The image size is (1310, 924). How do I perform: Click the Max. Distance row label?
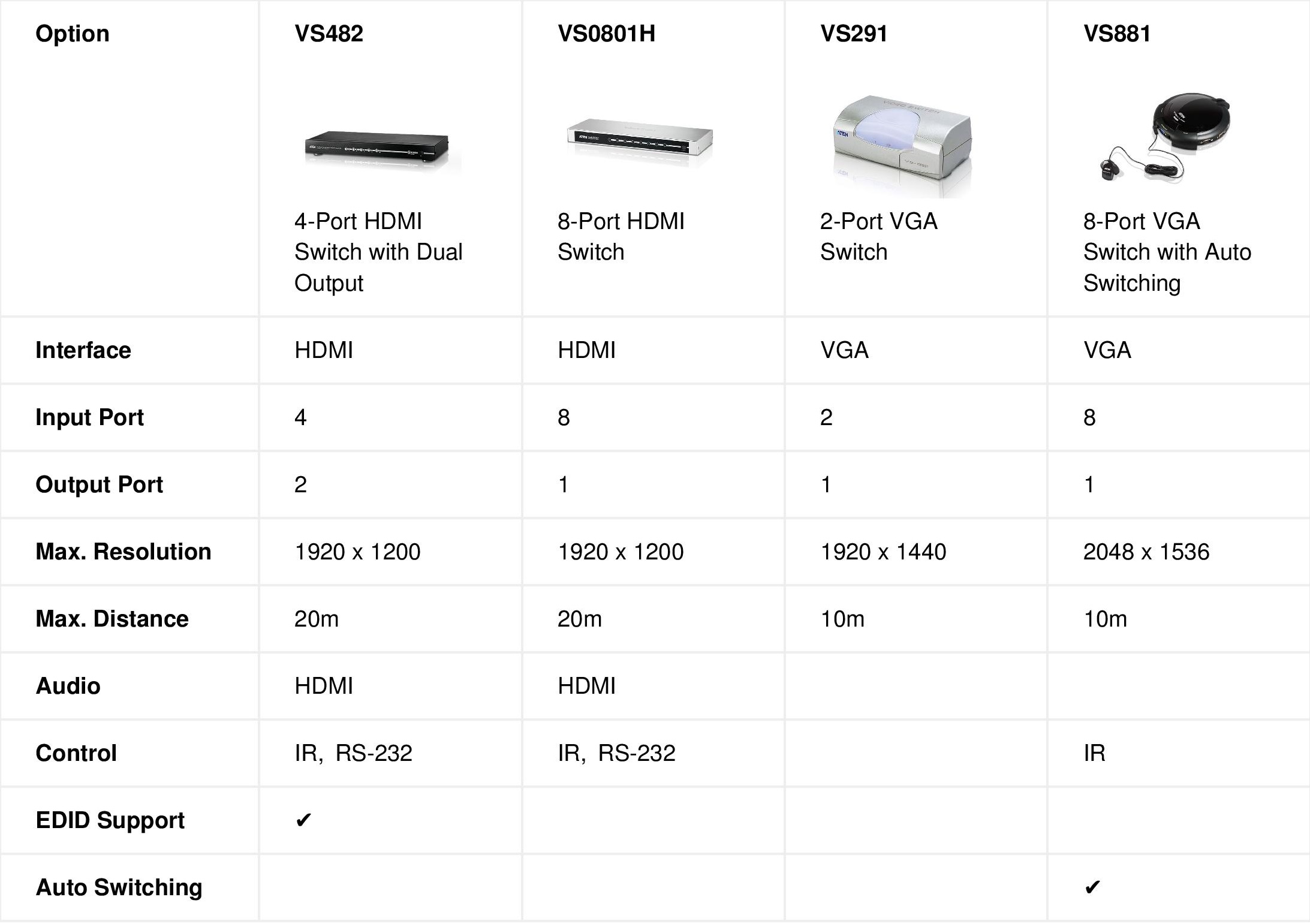point(112,619)
